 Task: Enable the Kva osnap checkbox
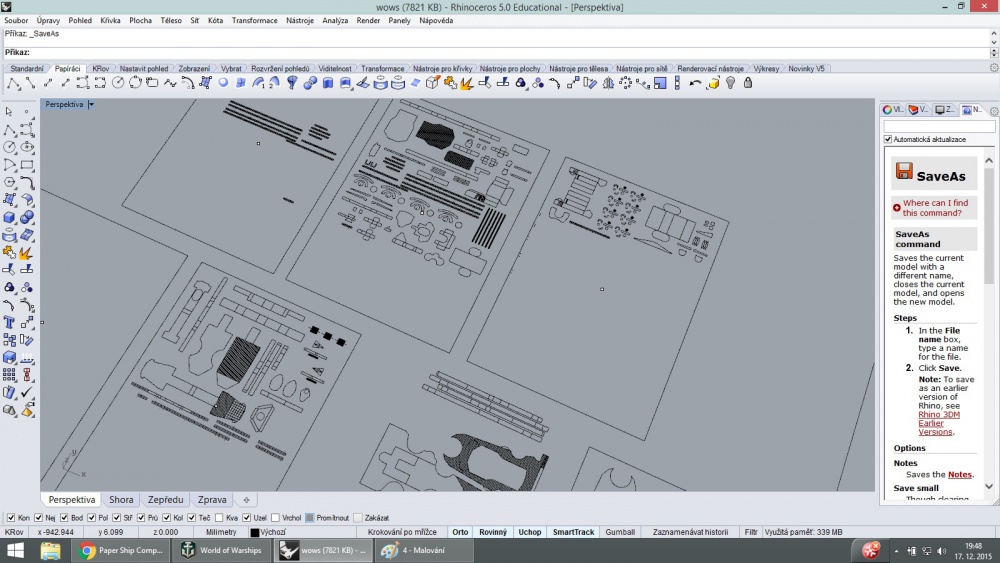tap(219, 518)
